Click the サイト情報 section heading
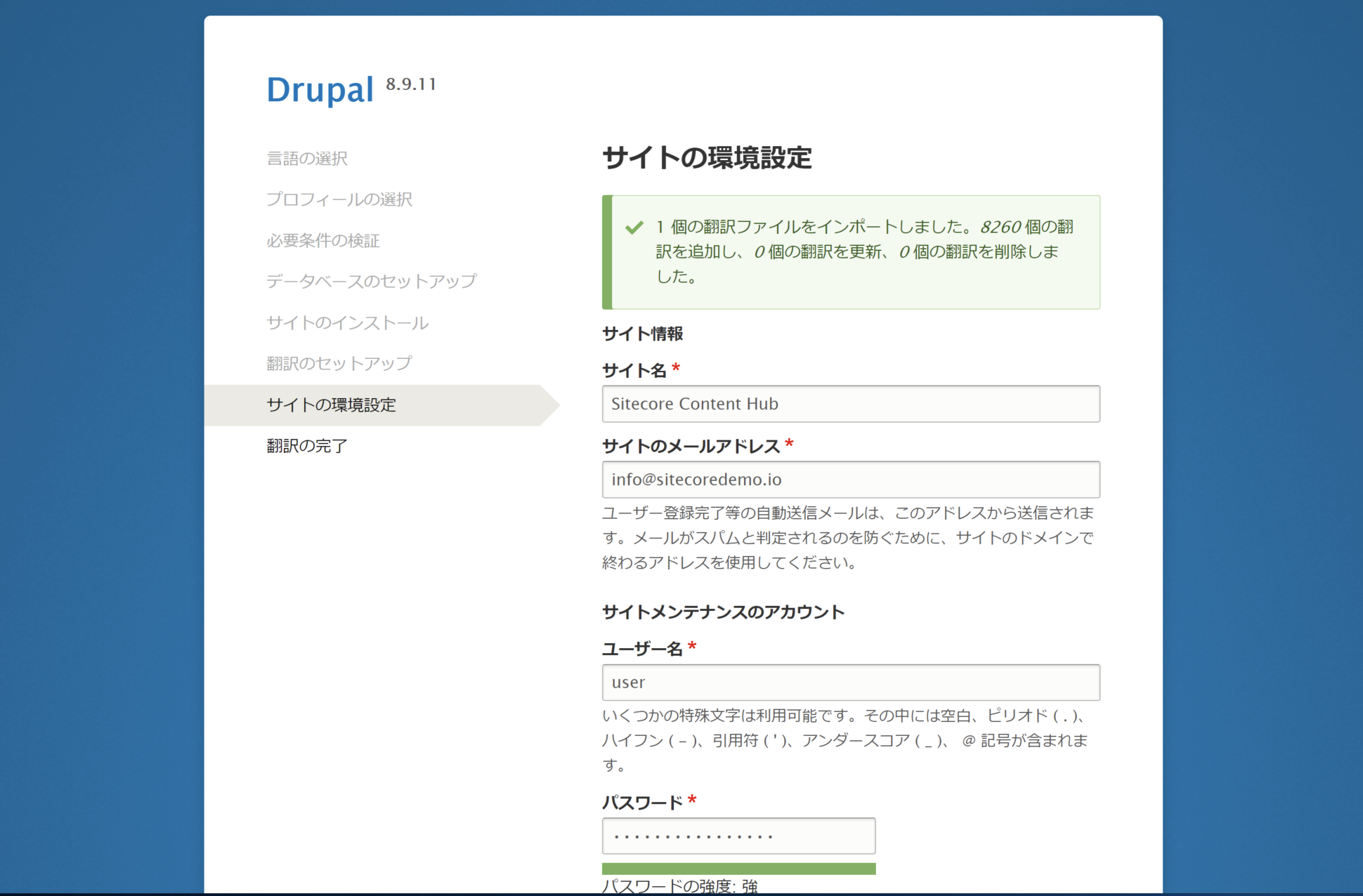 tap(643, 334)
